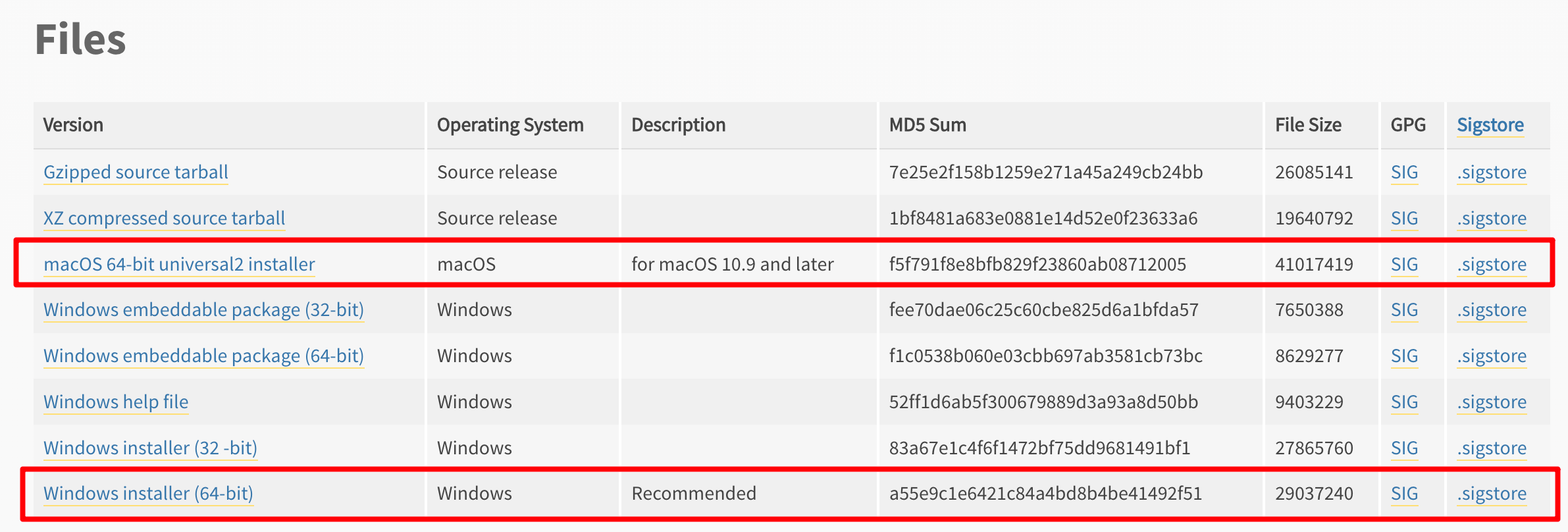
Task: Click SIG link for XZ compressed tarball
Action: [1404, 218]
